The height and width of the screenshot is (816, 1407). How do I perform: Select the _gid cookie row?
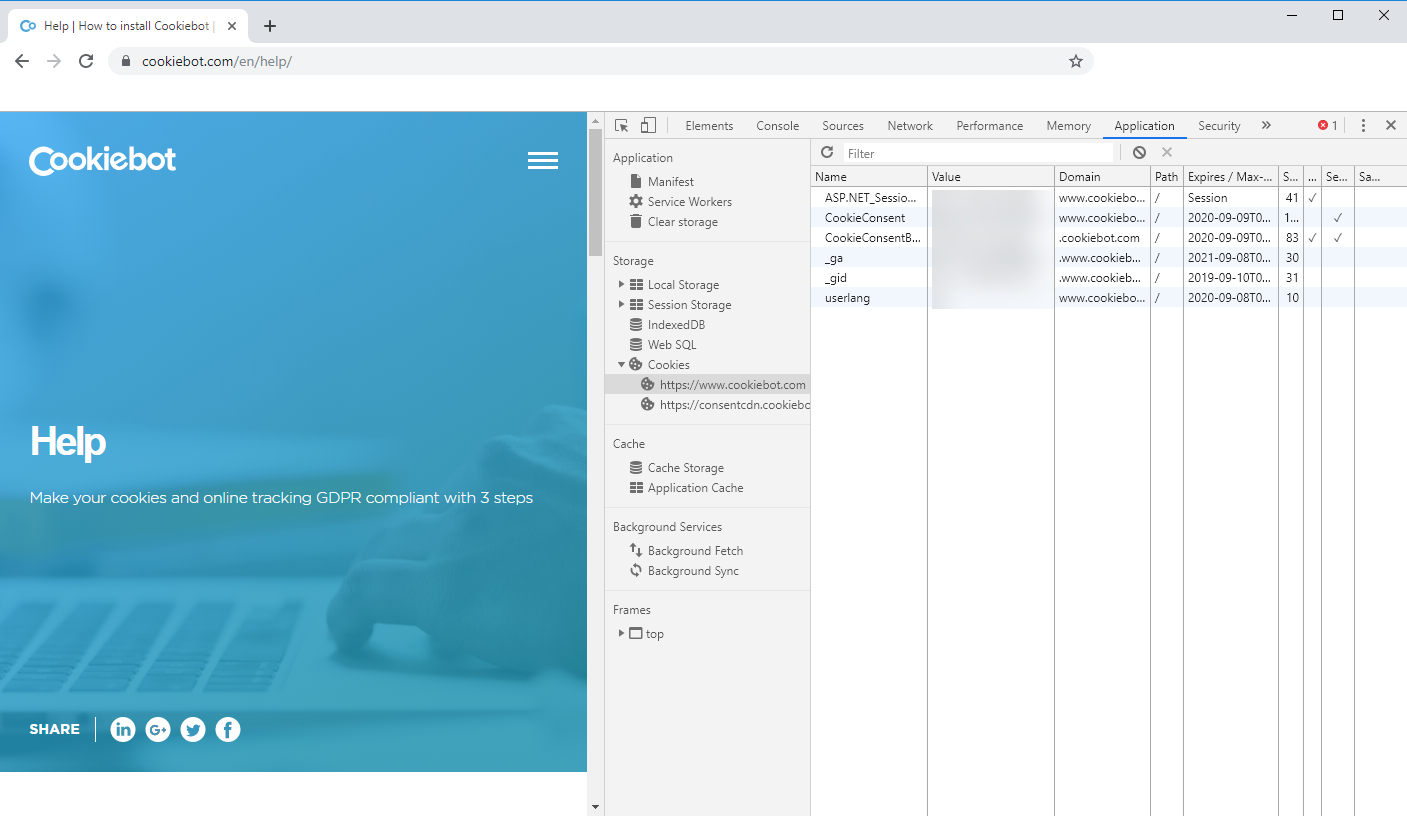pyautogui.click(x=1109, y=278)
